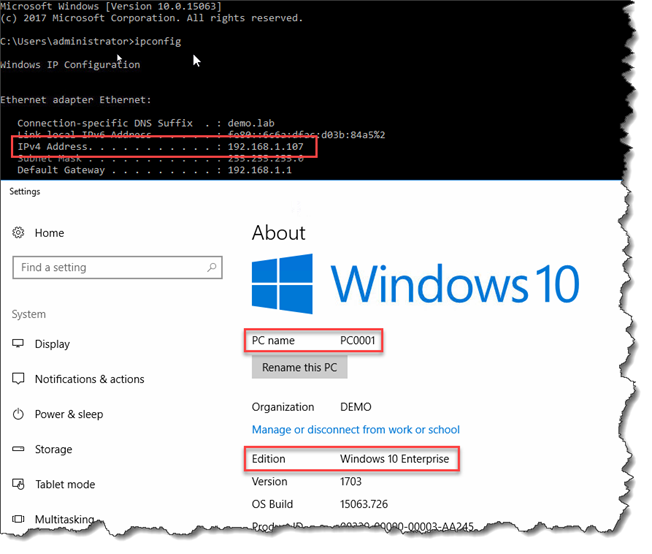The width and height of the screenshot is (652, 554).
Task: Select Version value 1703
Action: point(351,482)
